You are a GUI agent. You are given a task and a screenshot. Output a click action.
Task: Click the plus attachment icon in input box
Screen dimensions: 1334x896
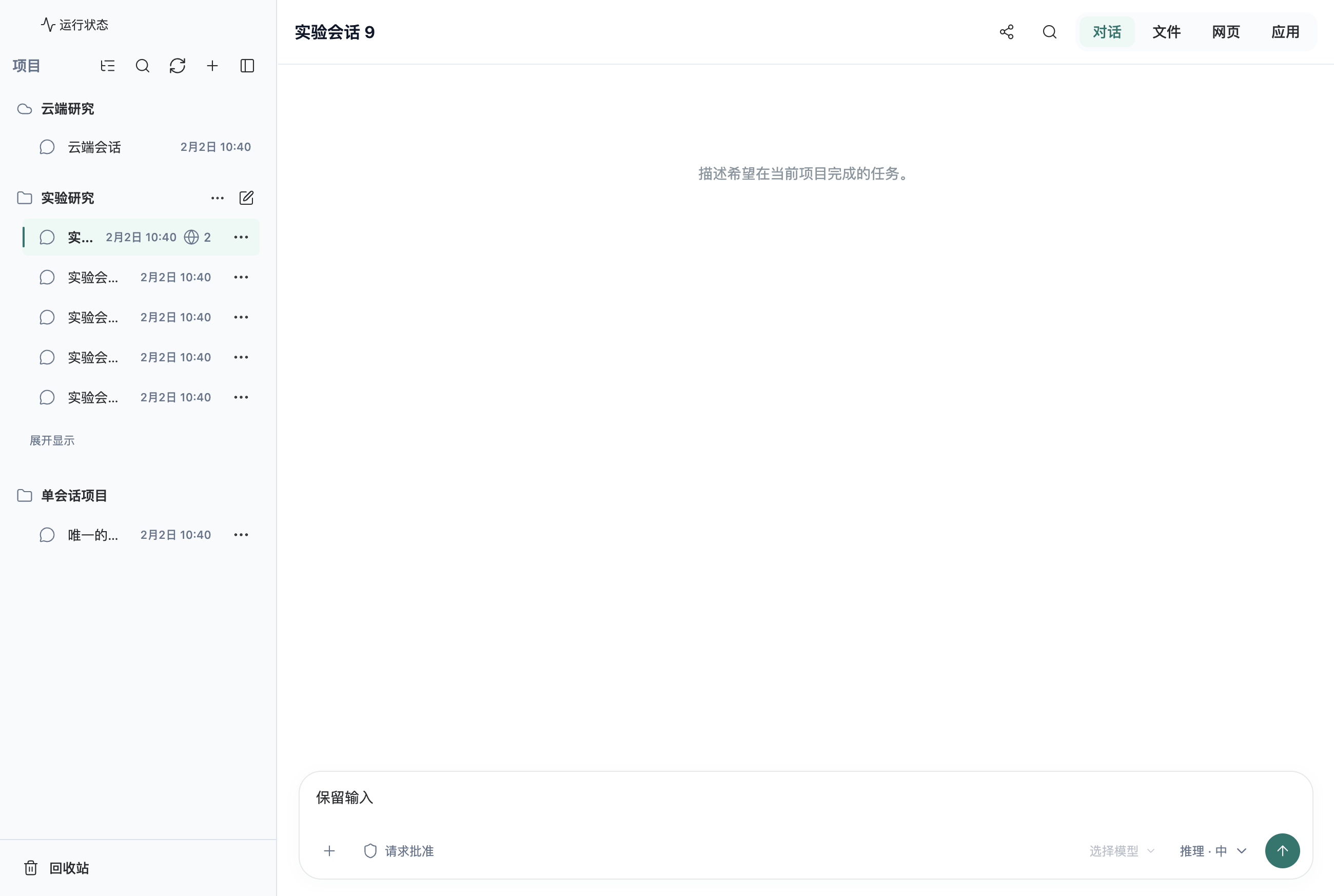329,851
